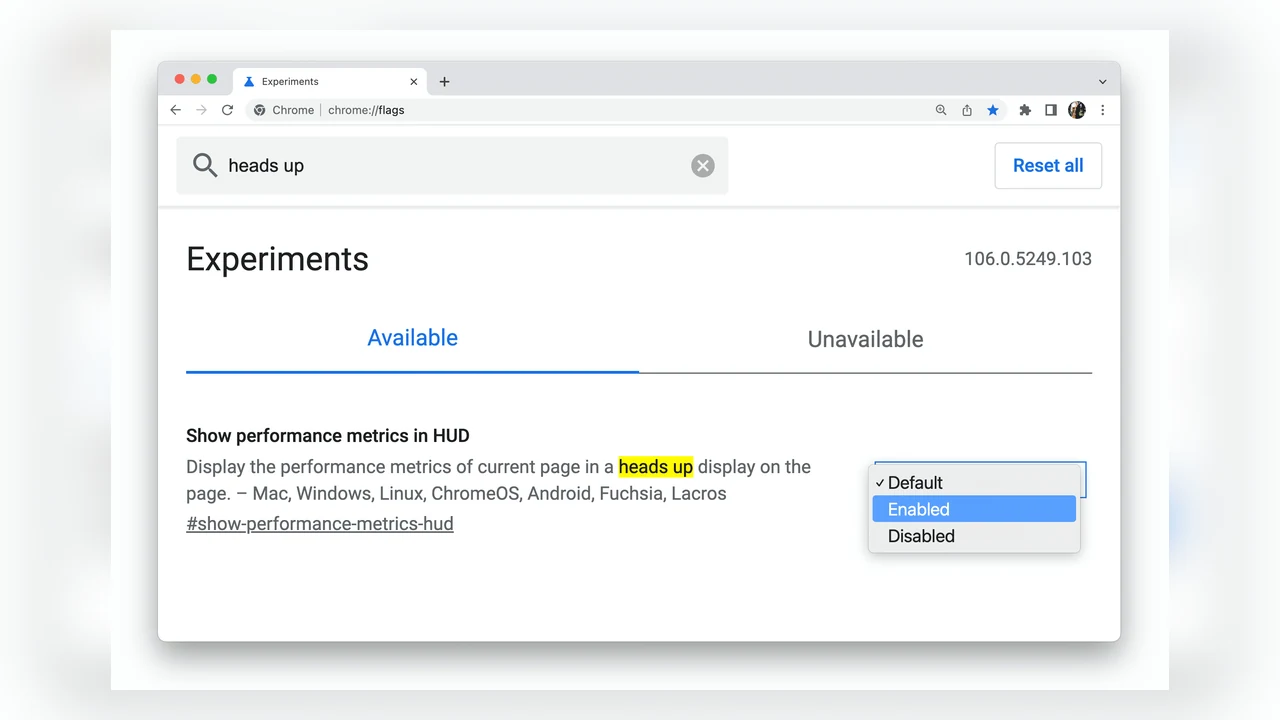Toggle the blue bookmark star
1280x720 pixels.
[x=993, y=110]
